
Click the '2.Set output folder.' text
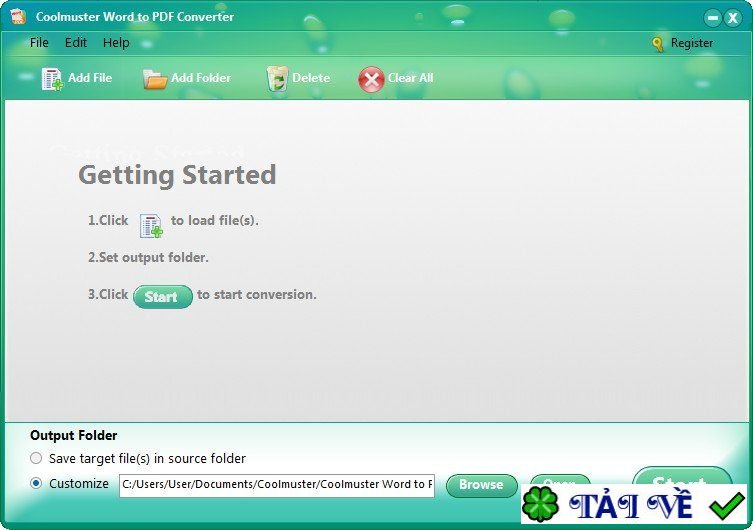tap(148, 258)
